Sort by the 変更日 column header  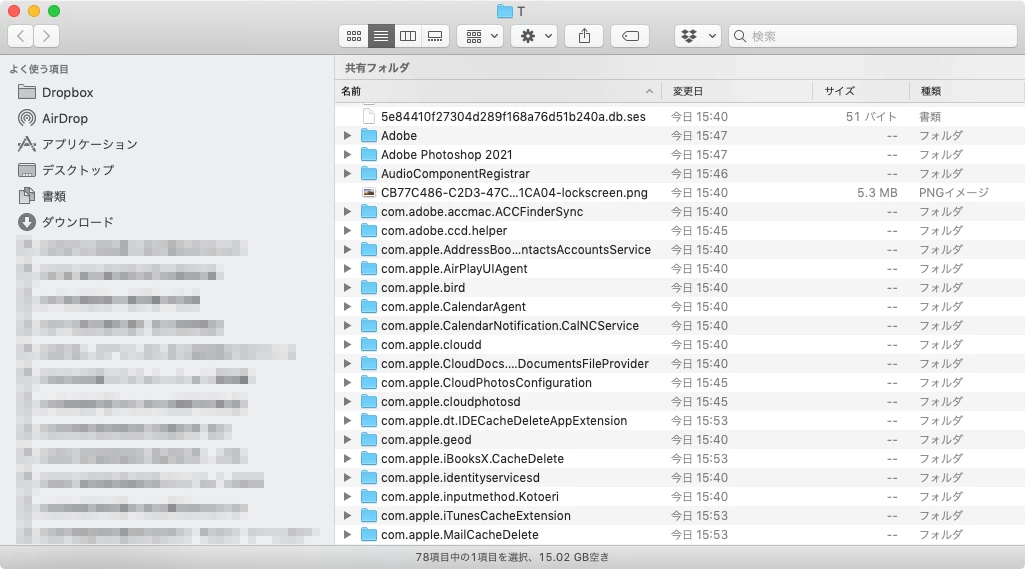[x=737, y=91]
